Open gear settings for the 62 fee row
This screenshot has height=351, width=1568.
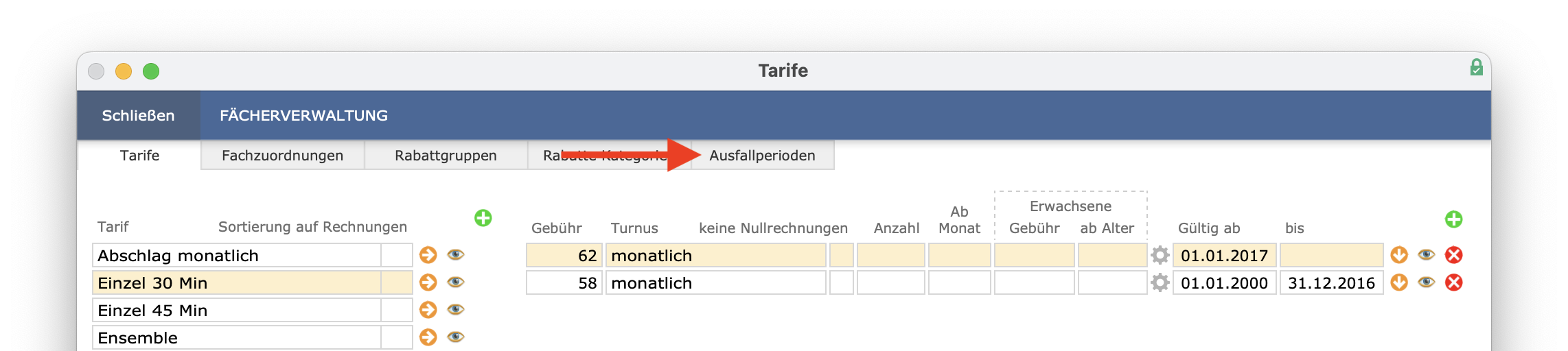1160,255
